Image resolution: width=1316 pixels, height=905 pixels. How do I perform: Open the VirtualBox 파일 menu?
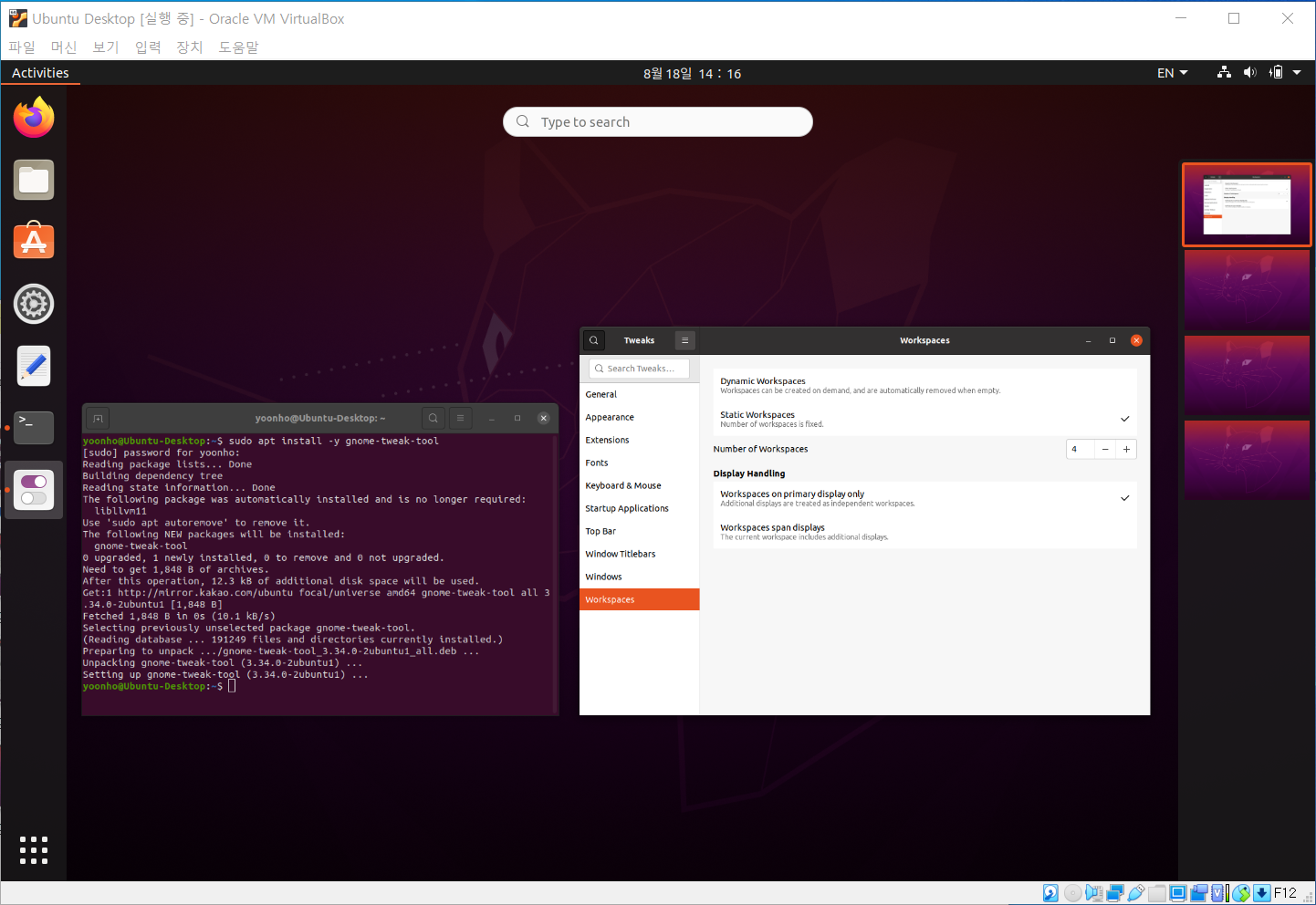click(22, 47)
